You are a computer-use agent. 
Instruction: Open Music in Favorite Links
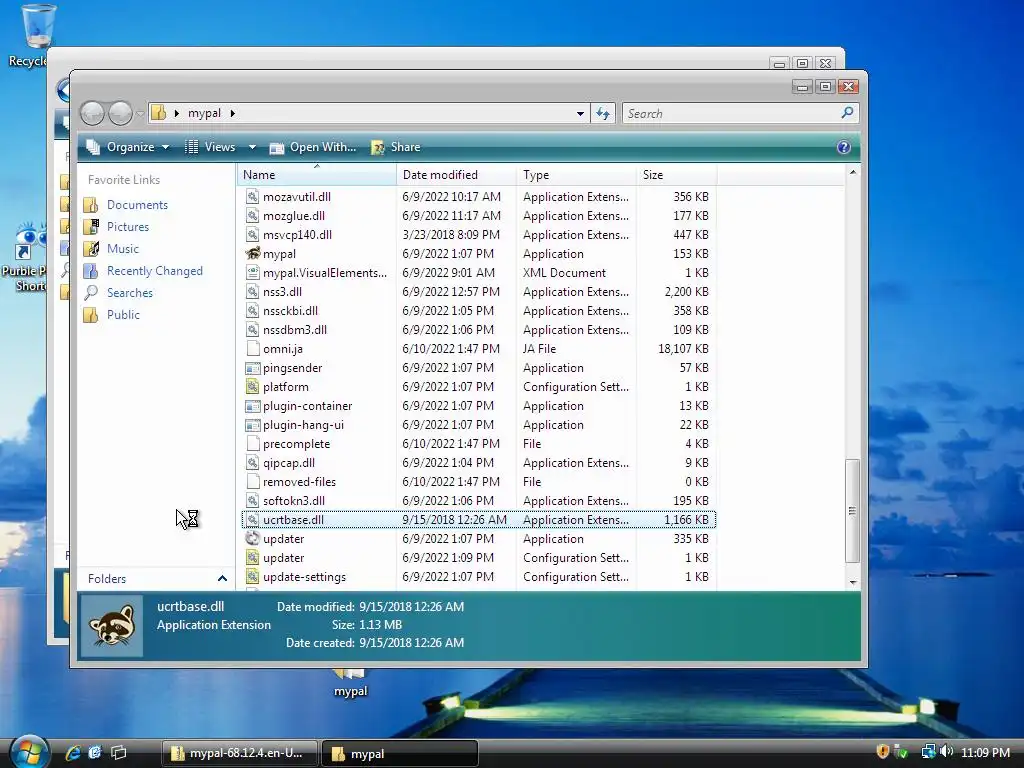(123, 249)
